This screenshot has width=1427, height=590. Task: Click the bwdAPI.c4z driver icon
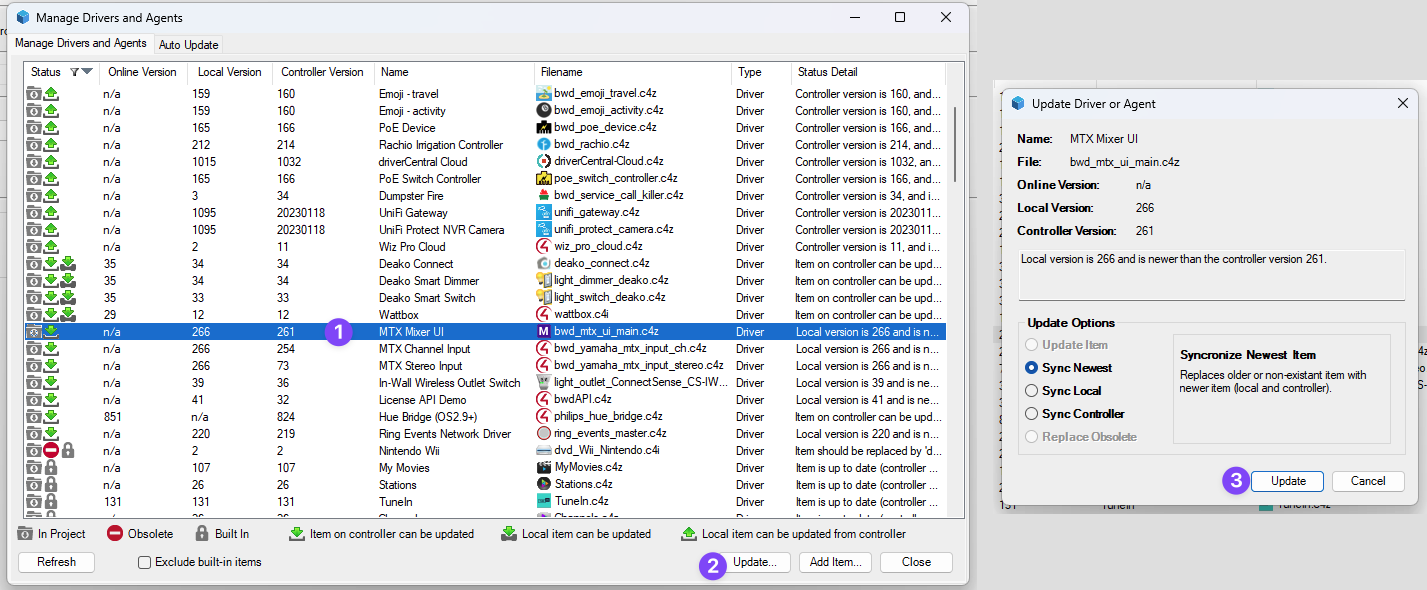coord(544,400)
